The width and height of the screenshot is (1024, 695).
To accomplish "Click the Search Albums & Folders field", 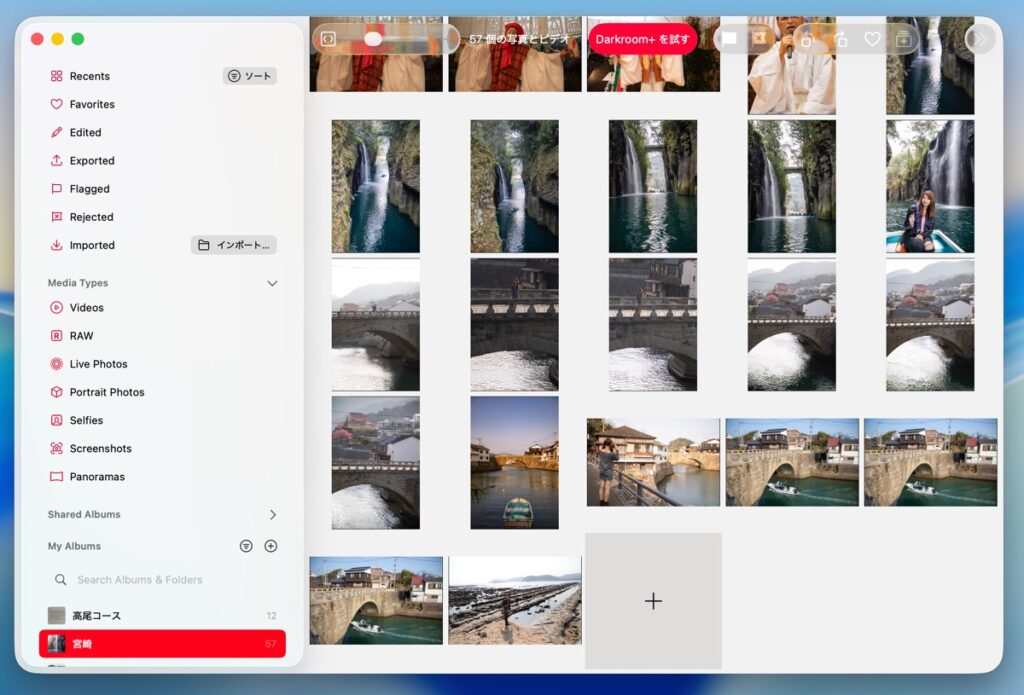I will pos(140,580).
